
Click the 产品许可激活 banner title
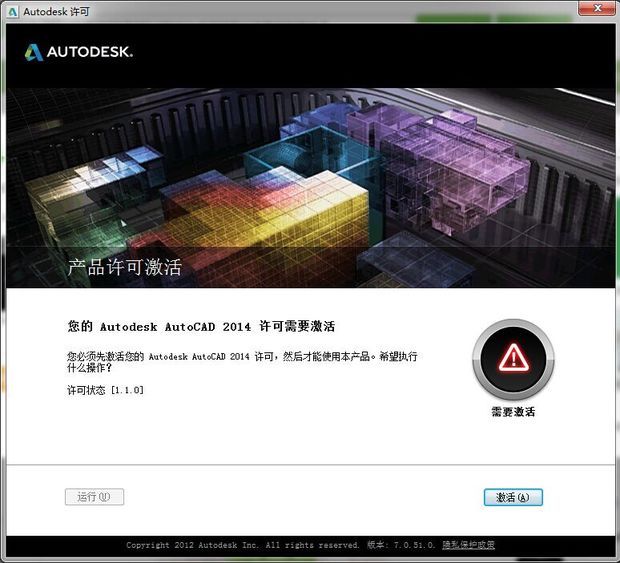[x=124, y=267]
